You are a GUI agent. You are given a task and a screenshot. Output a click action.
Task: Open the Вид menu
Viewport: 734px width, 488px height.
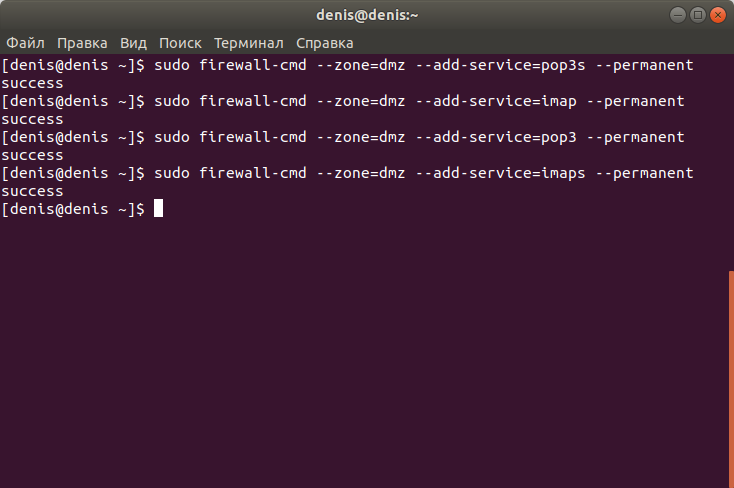coord(133,43)
